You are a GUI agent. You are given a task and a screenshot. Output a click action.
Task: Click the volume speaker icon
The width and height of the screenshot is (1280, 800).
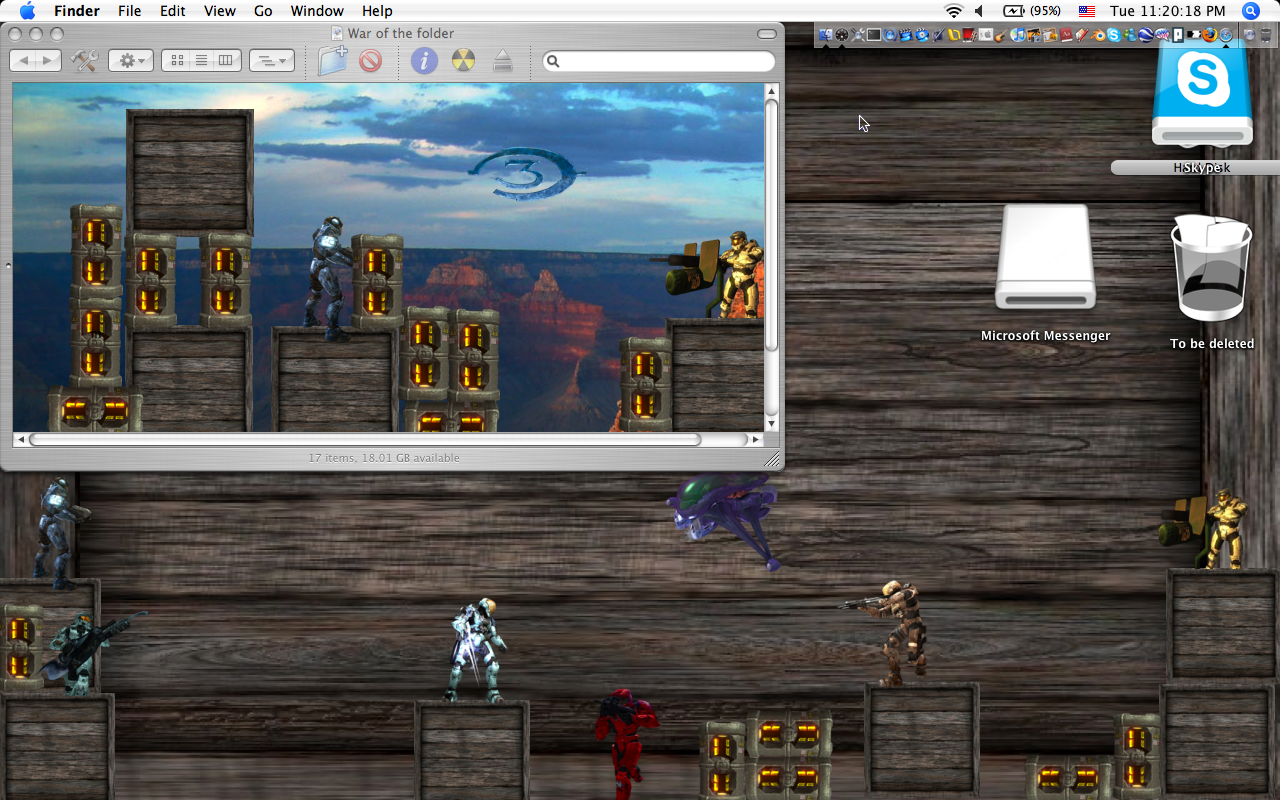click(x=979, y=11)
